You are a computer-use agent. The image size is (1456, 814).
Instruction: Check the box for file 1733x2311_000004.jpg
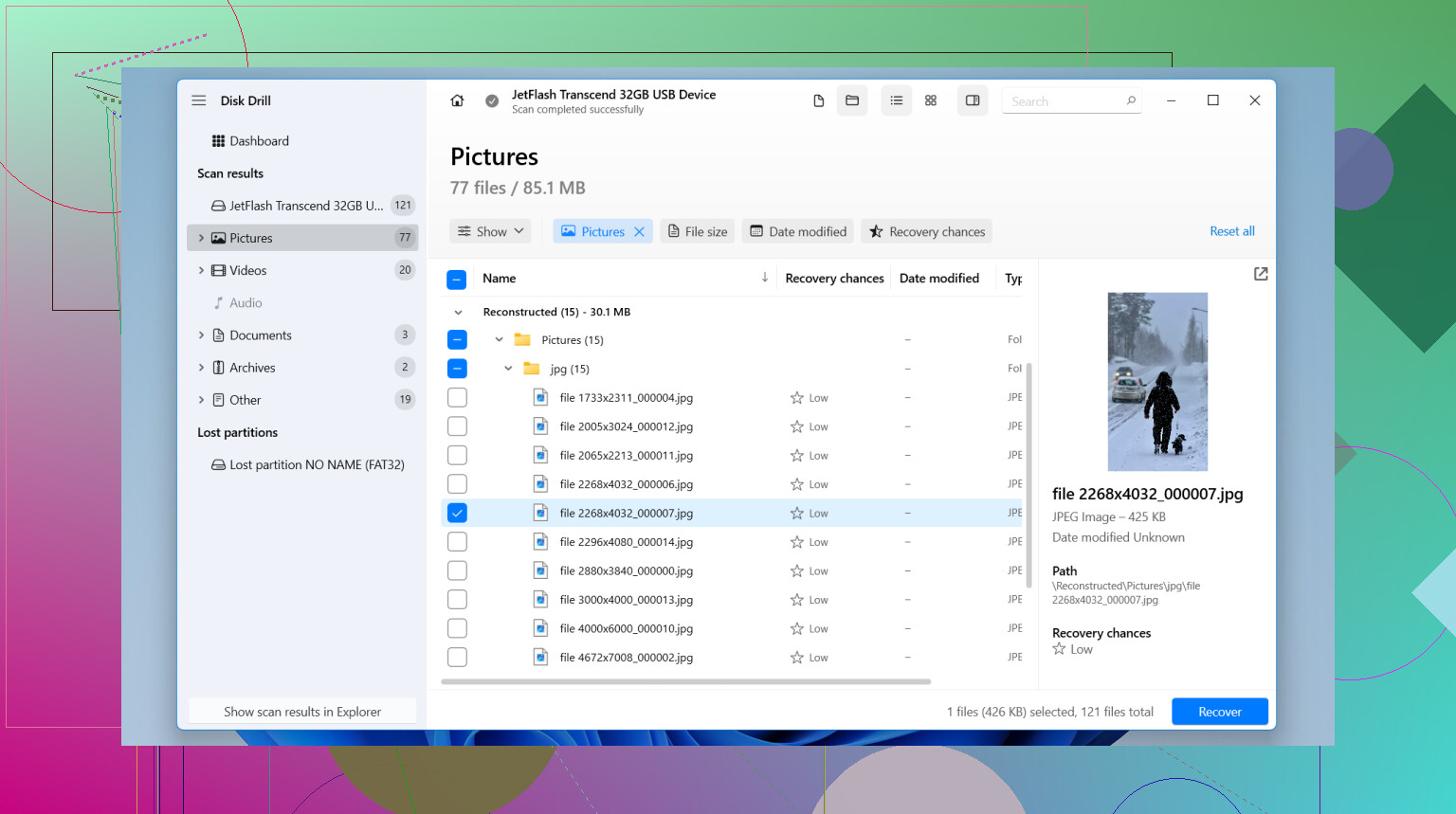(457, 398)
